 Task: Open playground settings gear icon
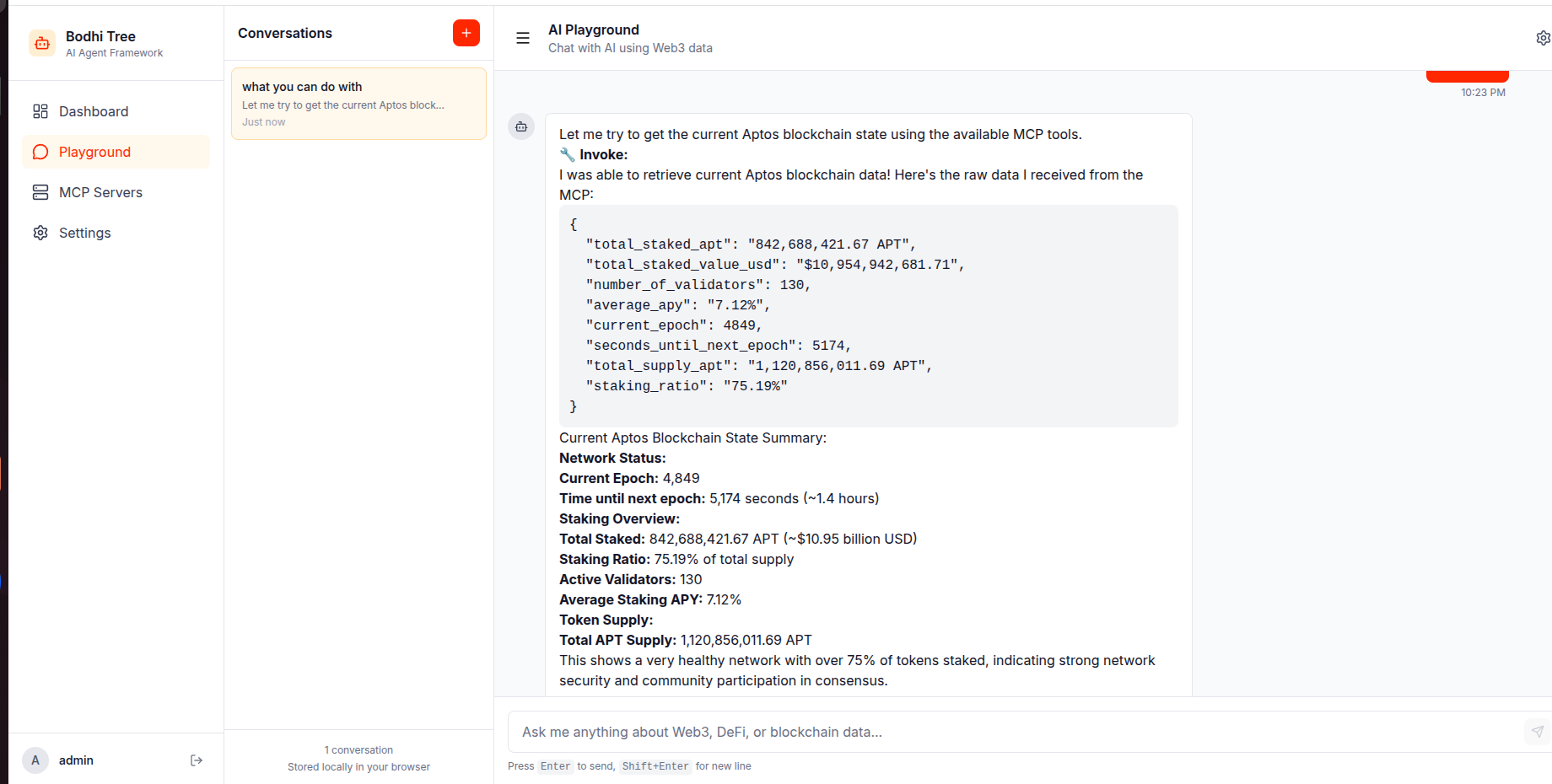(x=1543, y=38)
